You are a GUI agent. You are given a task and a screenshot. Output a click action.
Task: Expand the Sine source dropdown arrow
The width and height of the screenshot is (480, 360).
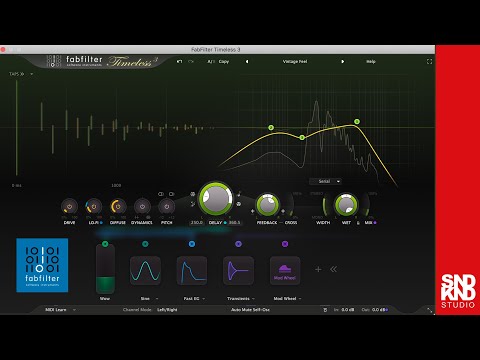[157, 299]
